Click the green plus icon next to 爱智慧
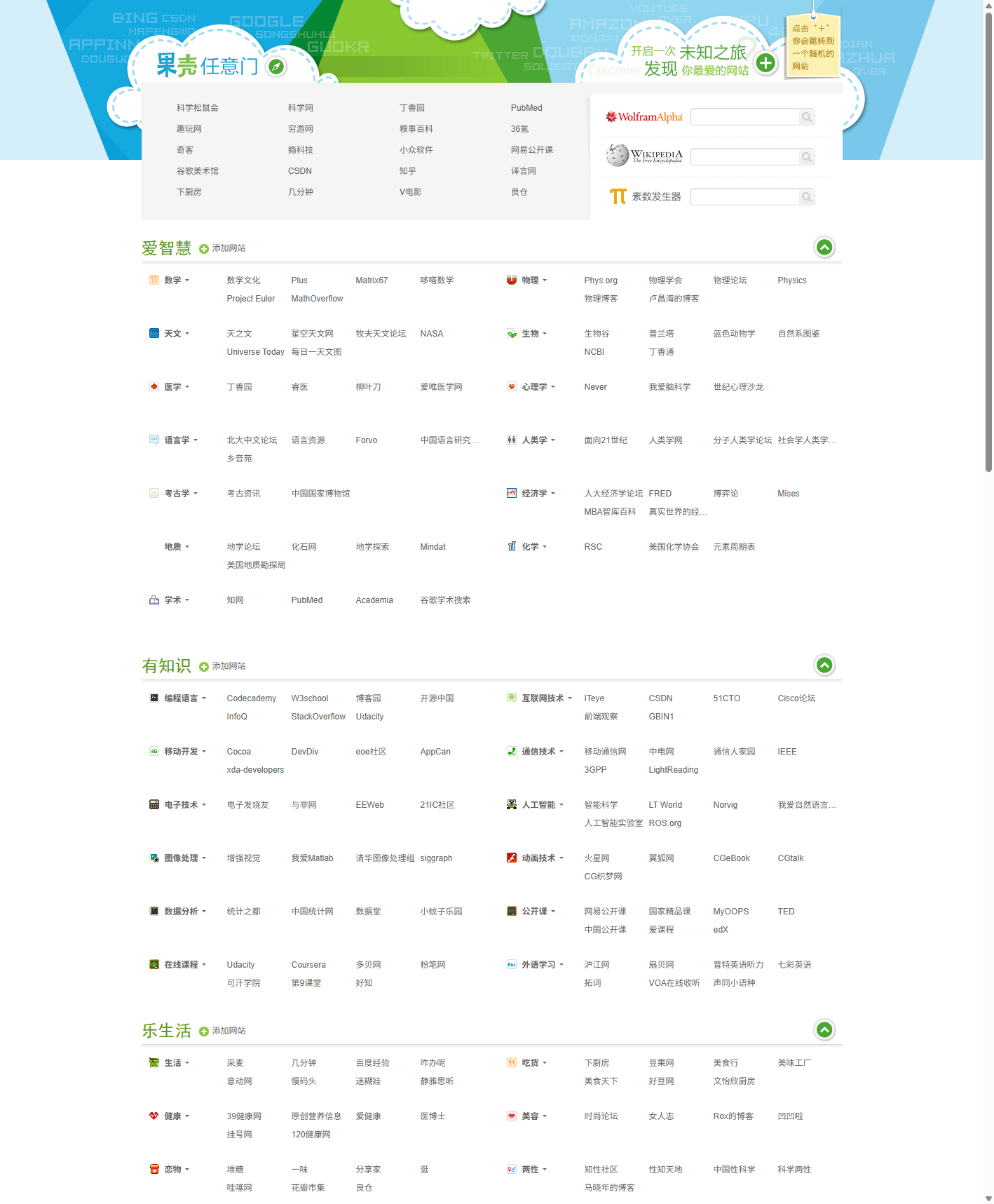Screen dimensions: 994x1204 (x=204, y=249)
